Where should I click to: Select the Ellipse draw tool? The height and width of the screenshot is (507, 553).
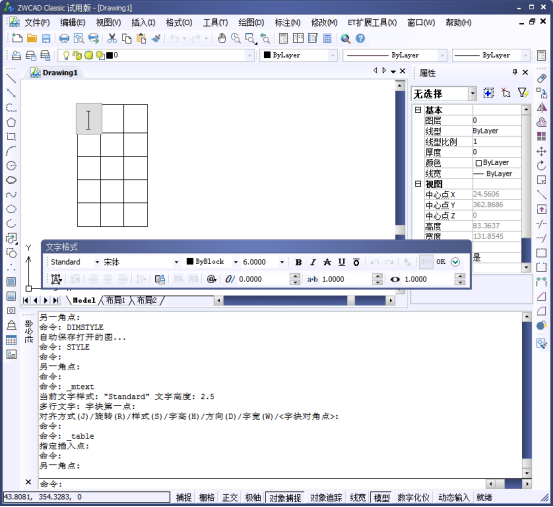11,209
